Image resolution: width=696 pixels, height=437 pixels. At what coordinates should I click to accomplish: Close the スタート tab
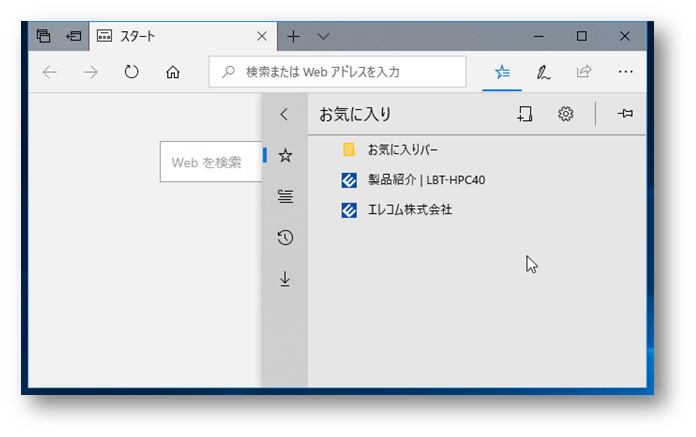(x=262, y=36)
